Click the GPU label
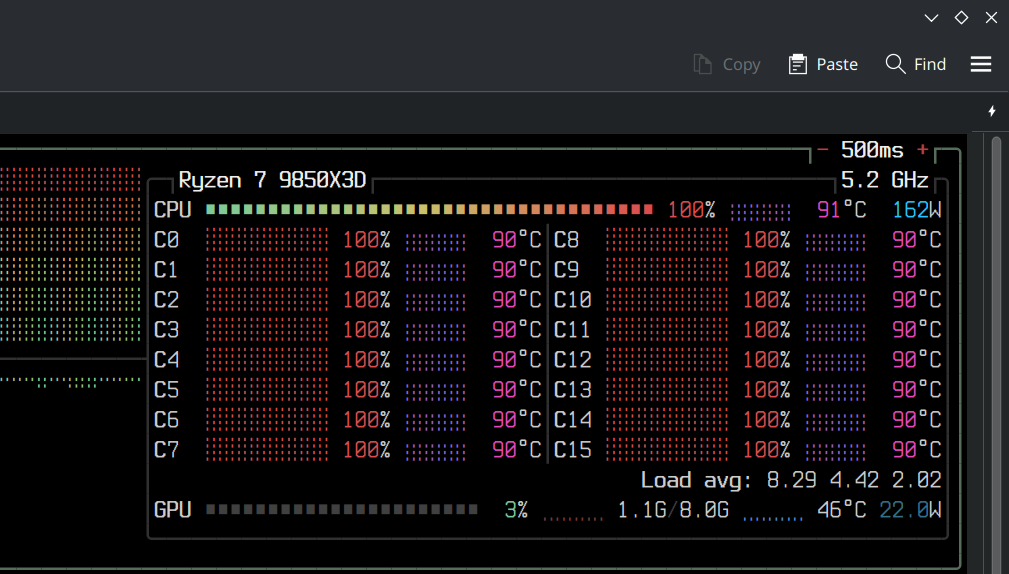This screenshot has height=574, width=1009. click(172, 510)
